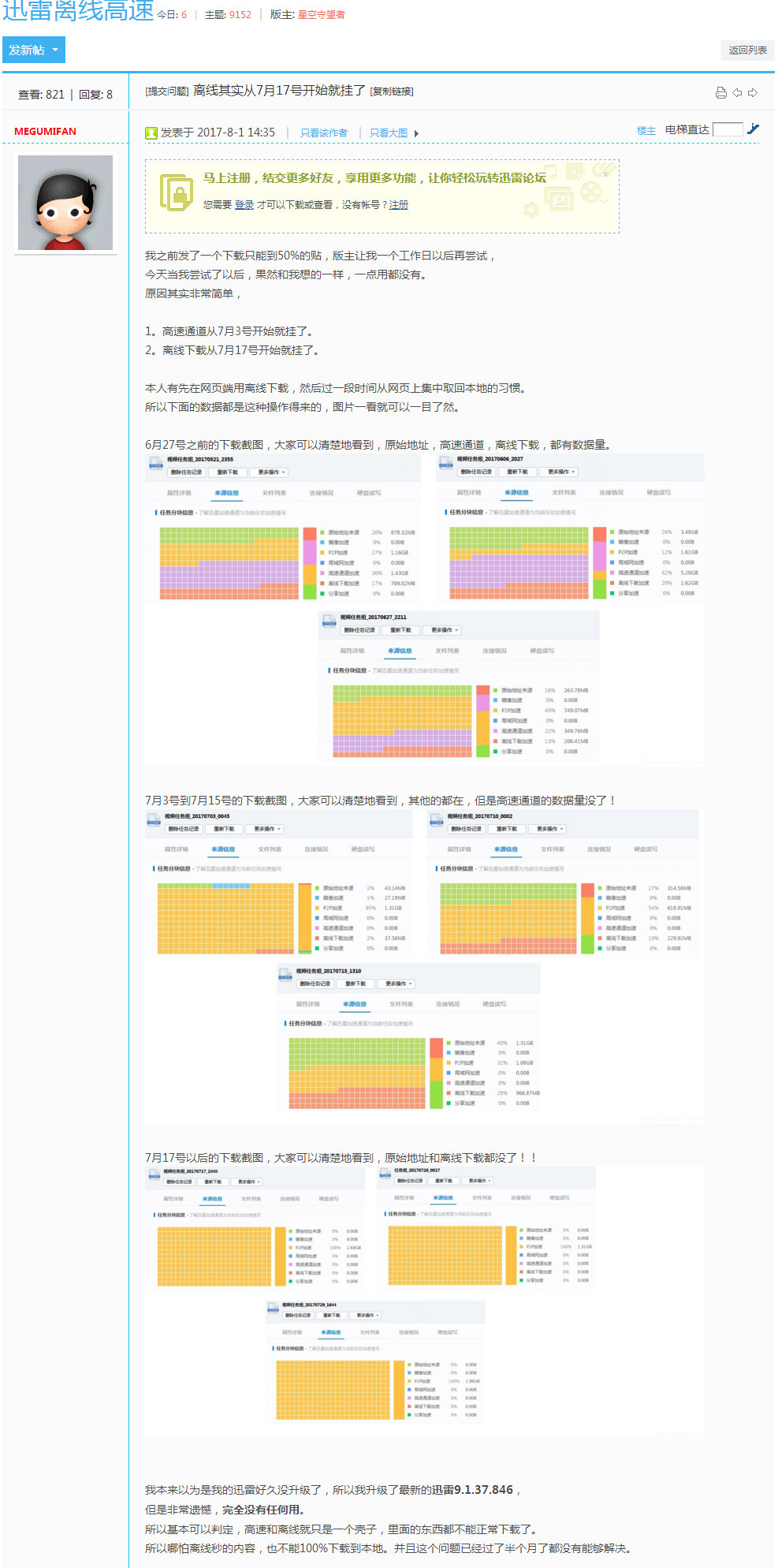Click the print icon in thread header
Viewport: 778px width, 1568px height.
coord(720,92)
